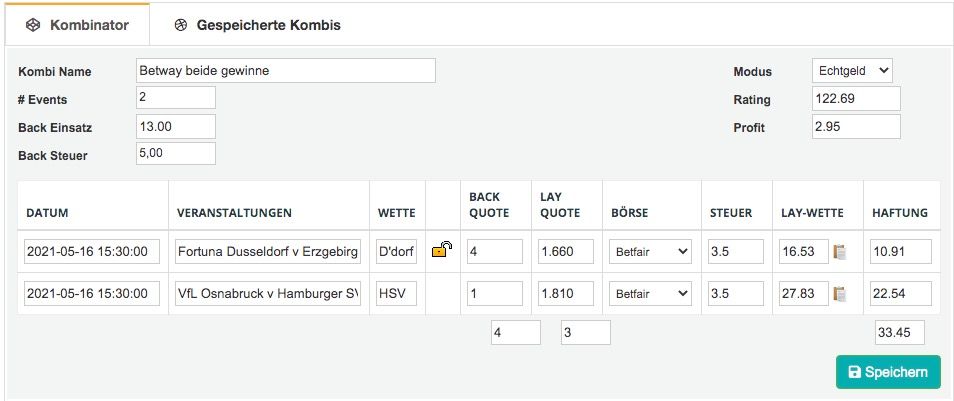954x401 pixels.
Task: Expand Börse dropdown in Fortuna Dusseldorf row
Action: (x=650, y=251)
